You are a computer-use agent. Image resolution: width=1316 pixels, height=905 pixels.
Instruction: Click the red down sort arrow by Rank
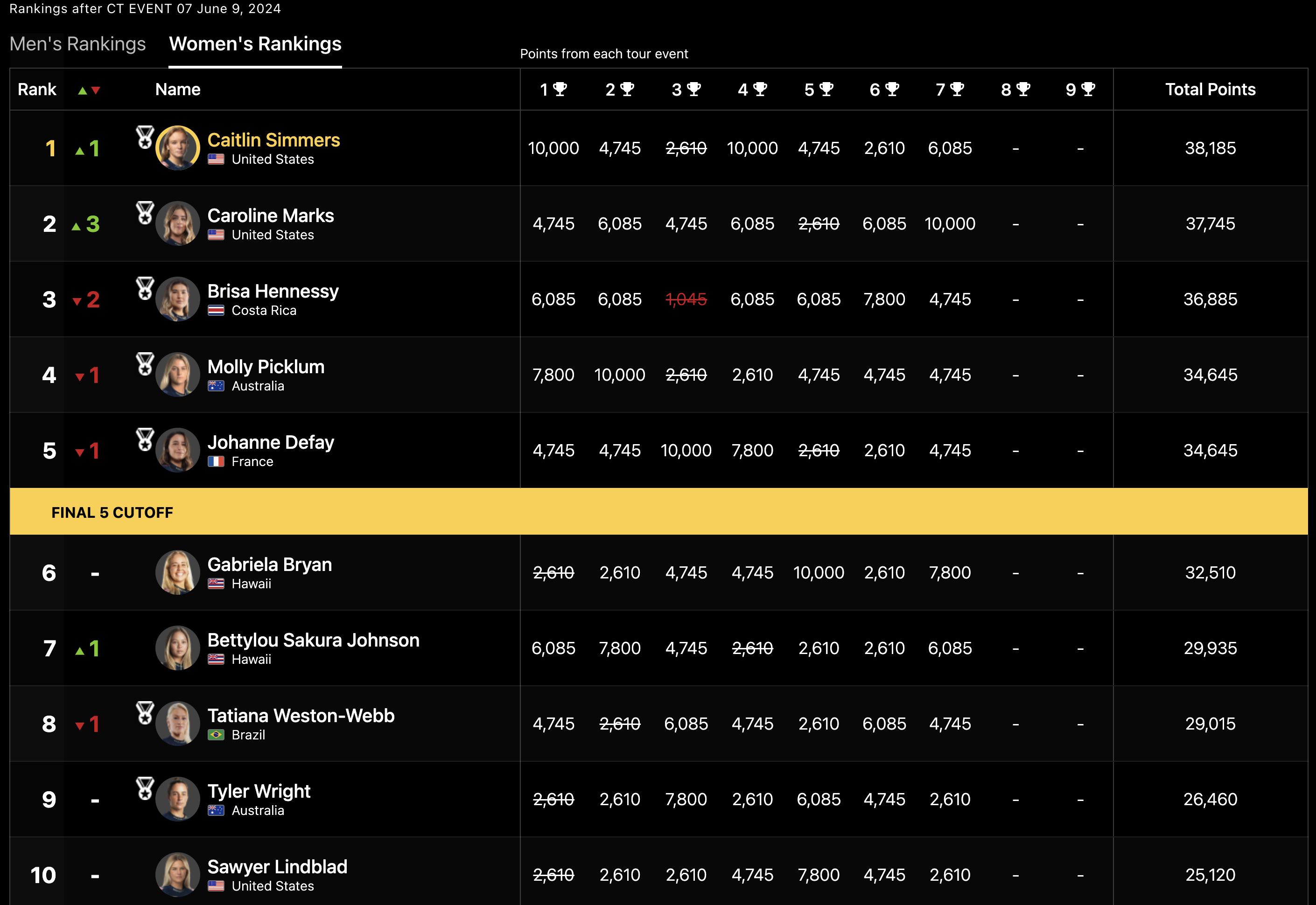coord(96,90)
